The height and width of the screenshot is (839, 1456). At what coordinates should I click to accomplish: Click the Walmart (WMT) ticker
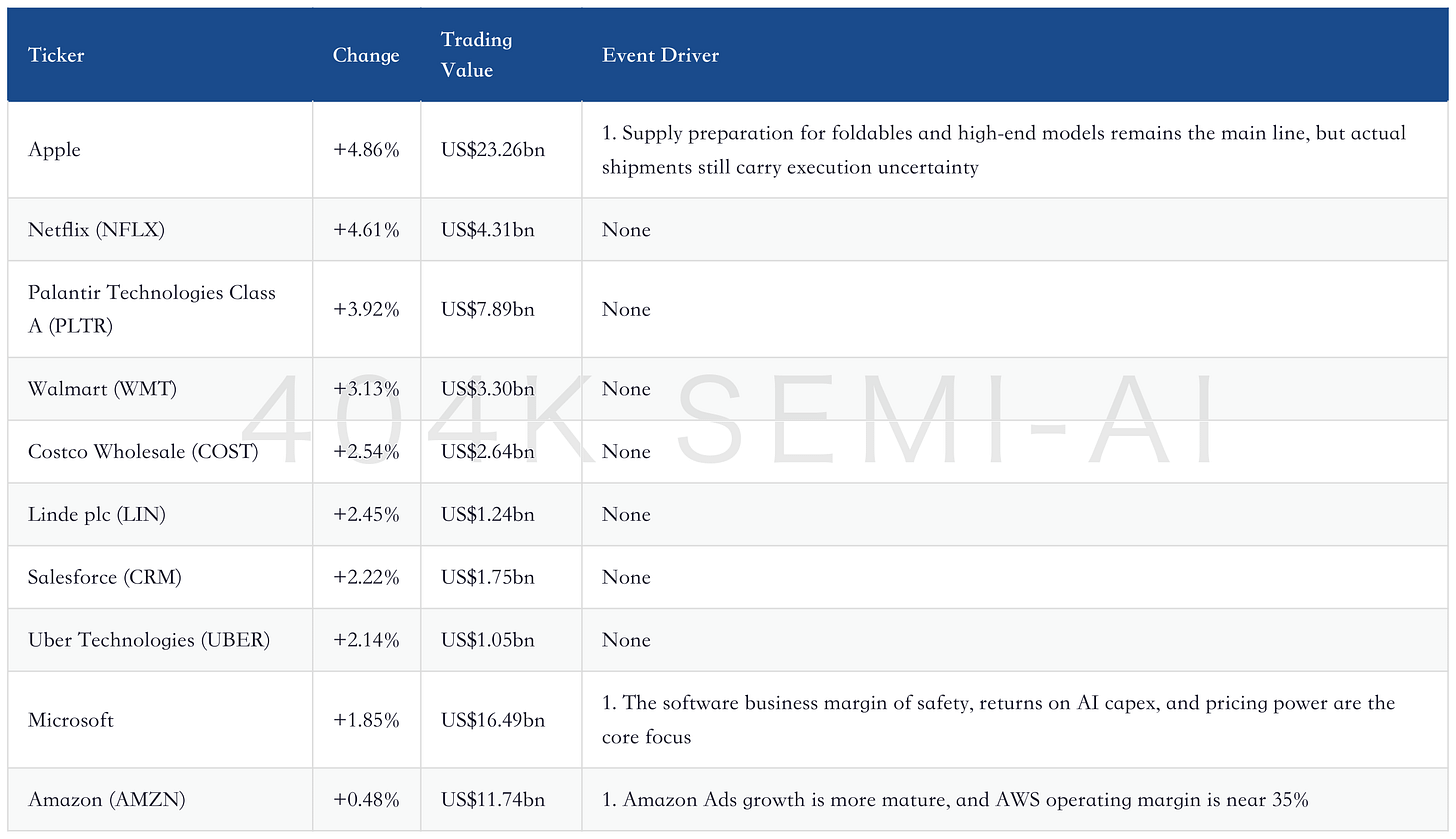(x=102, y=389)
